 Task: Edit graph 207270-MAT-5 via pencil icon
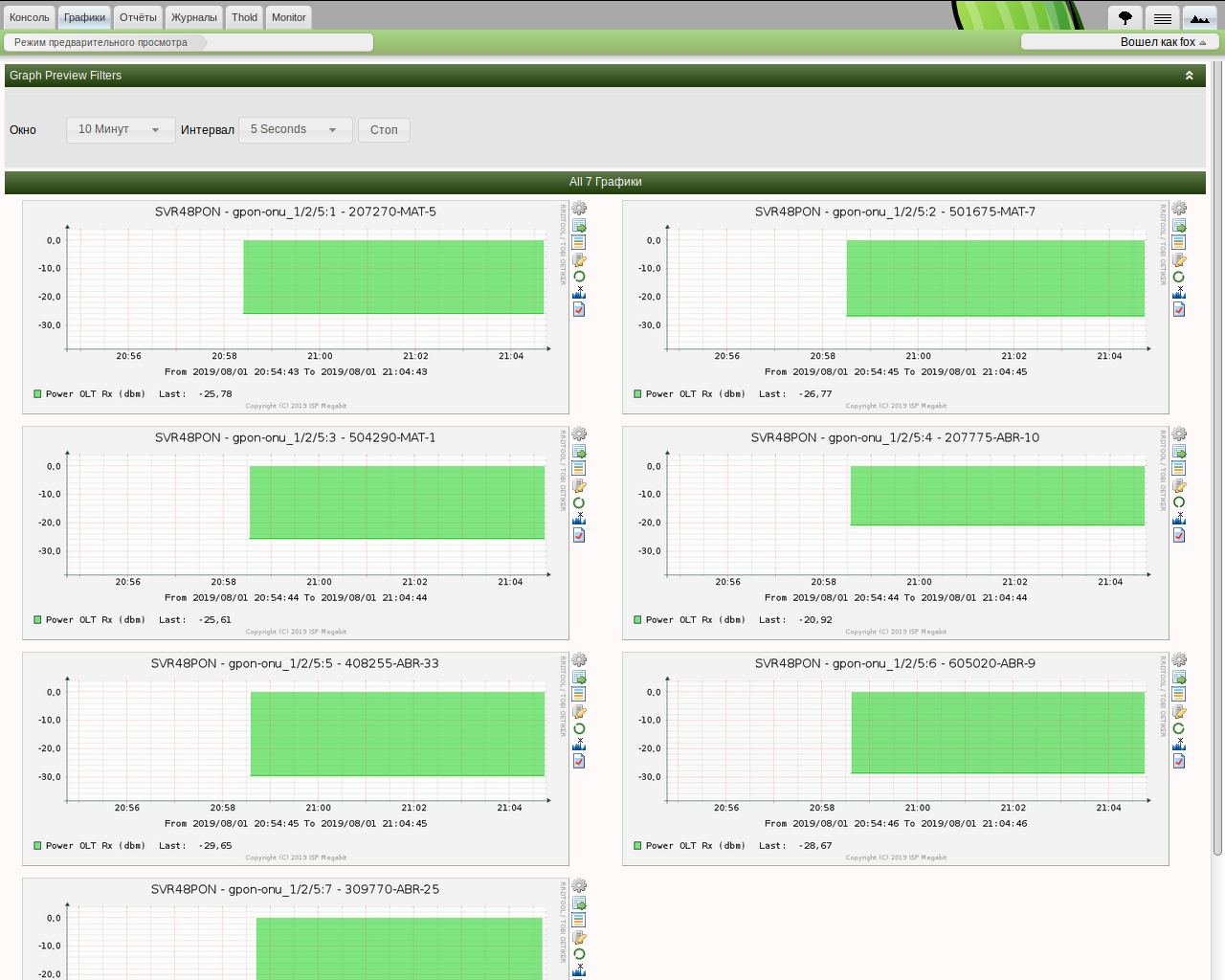(579, 260)
